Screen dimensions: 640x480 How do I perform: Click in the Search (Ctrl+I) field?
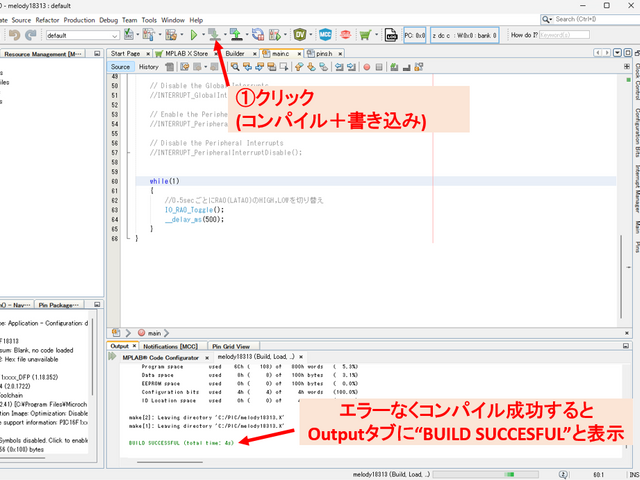594,19
